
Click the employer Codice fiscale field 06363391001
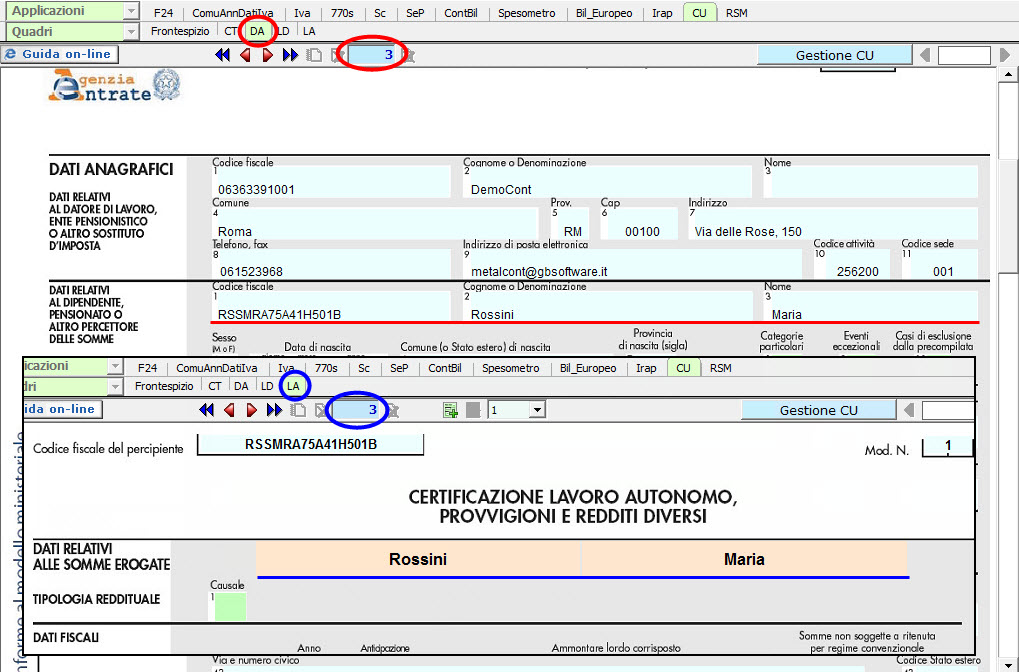pyautogui.click(x=331, y=182)
